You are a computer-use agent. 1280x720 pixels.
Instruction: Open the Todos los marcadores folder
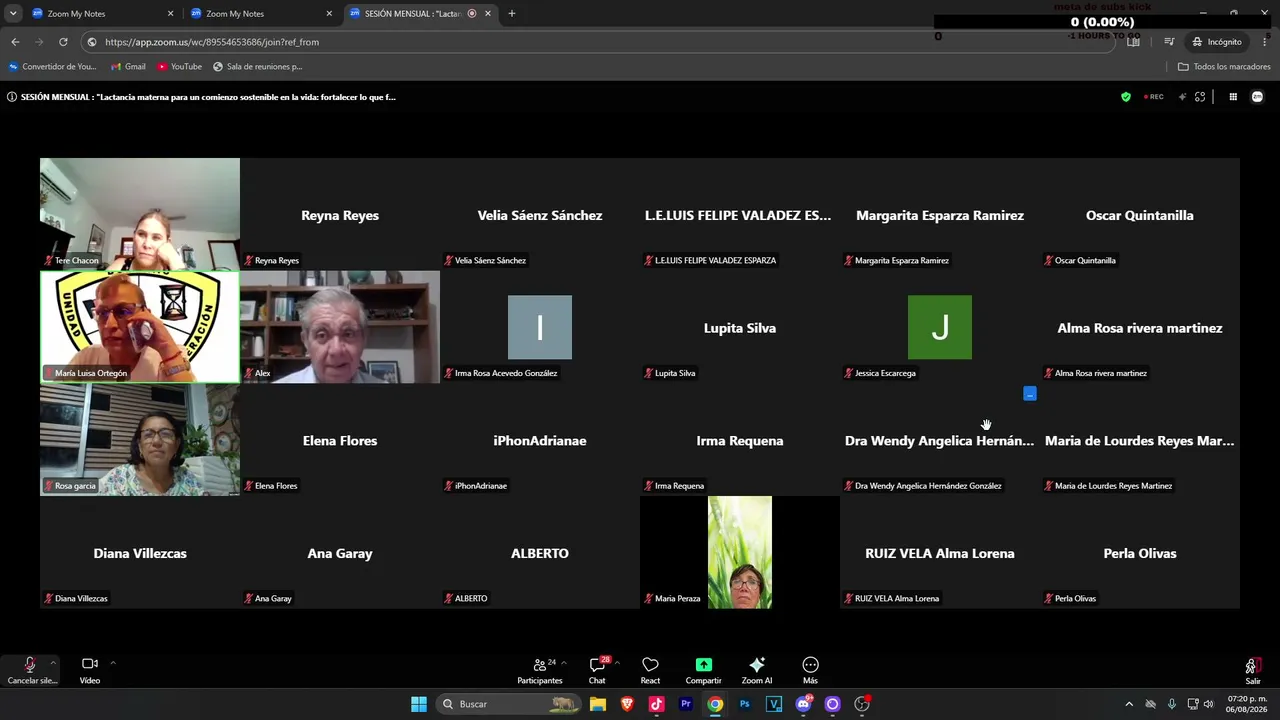pos(1224,67)
